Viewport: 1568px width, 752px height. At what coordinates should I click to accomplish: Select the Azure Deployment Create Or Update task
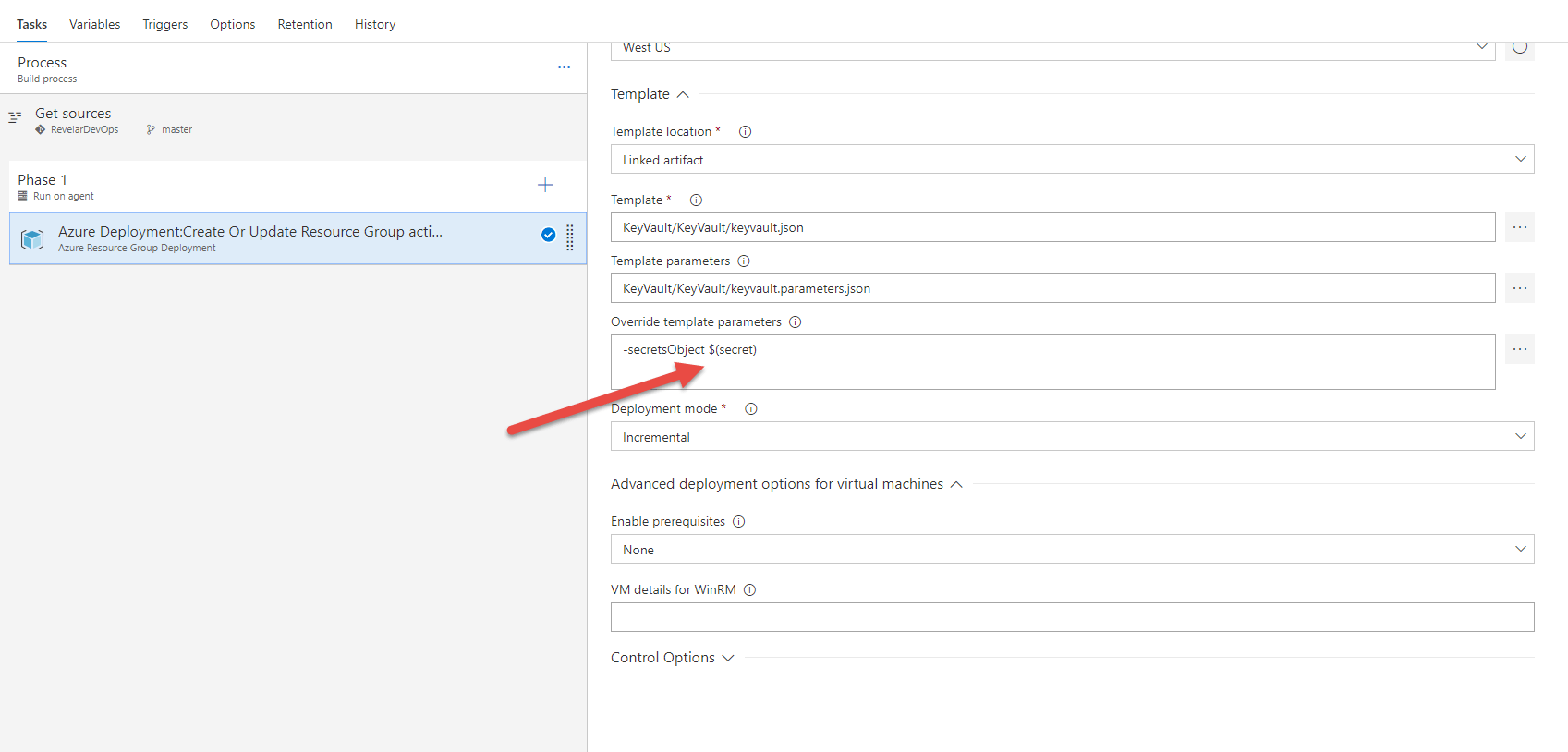pos(298,238)
